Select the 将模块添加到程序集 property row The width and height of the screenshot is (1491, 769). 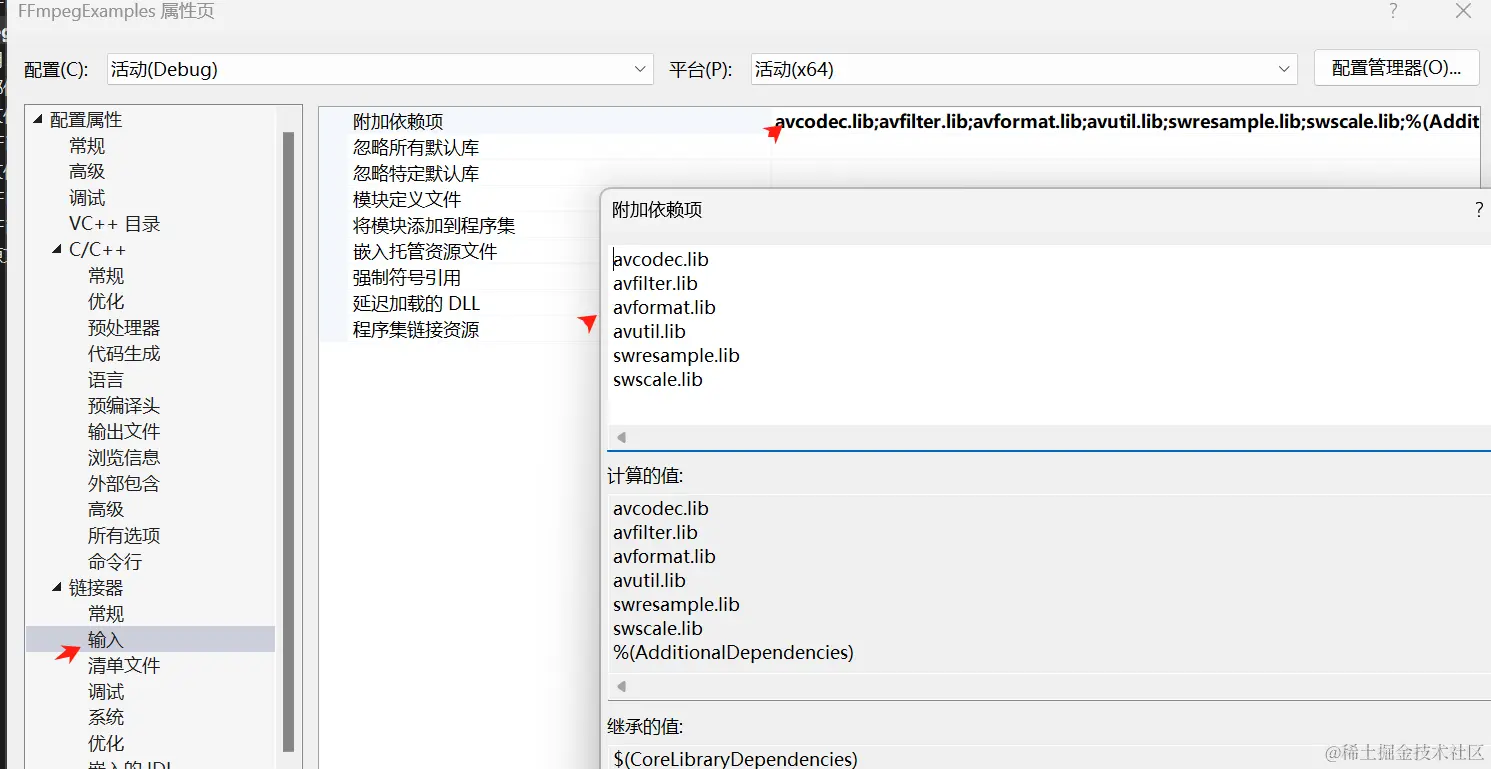[434, 225]
